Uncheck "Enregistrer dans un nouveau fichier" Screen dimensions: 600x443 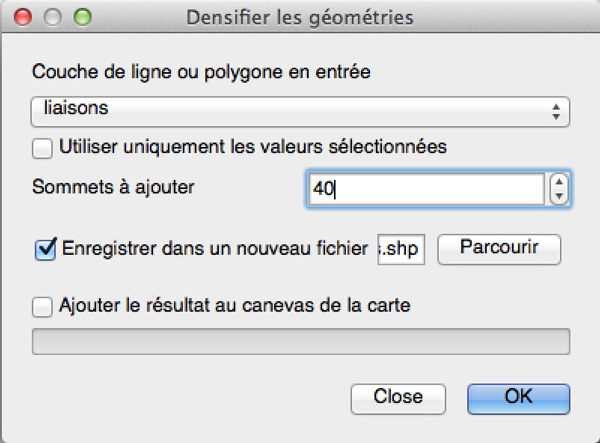[45, 248]
